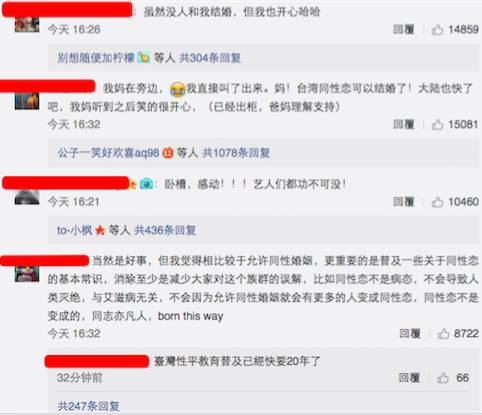The width and height of the screenshot is (482, 415).
Task: Open user 别想随便加柠檬's profile
Action: tap(96, 58)
